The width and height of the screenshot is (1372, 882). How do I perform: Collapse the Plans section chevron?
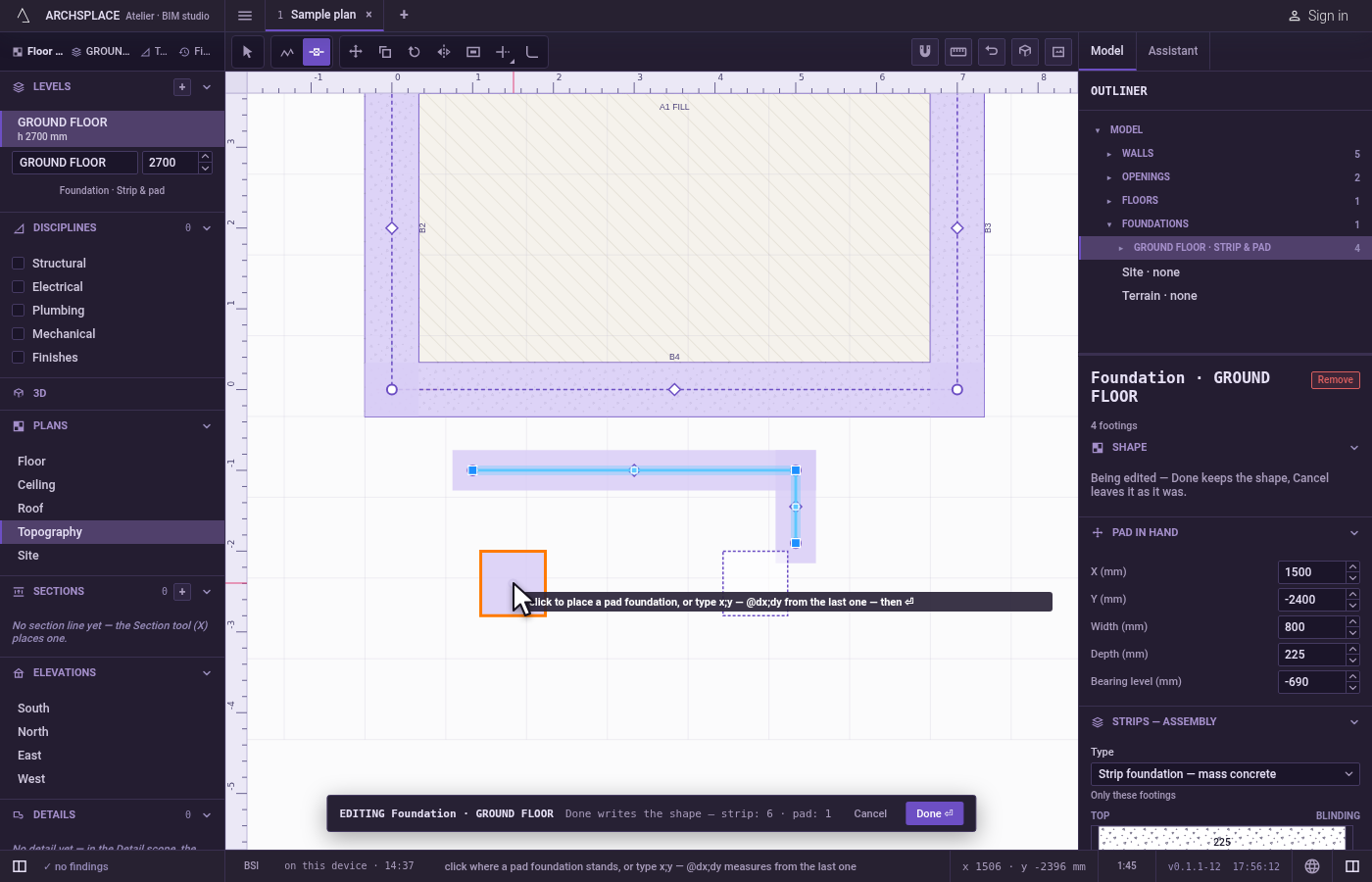click(207, 426)
